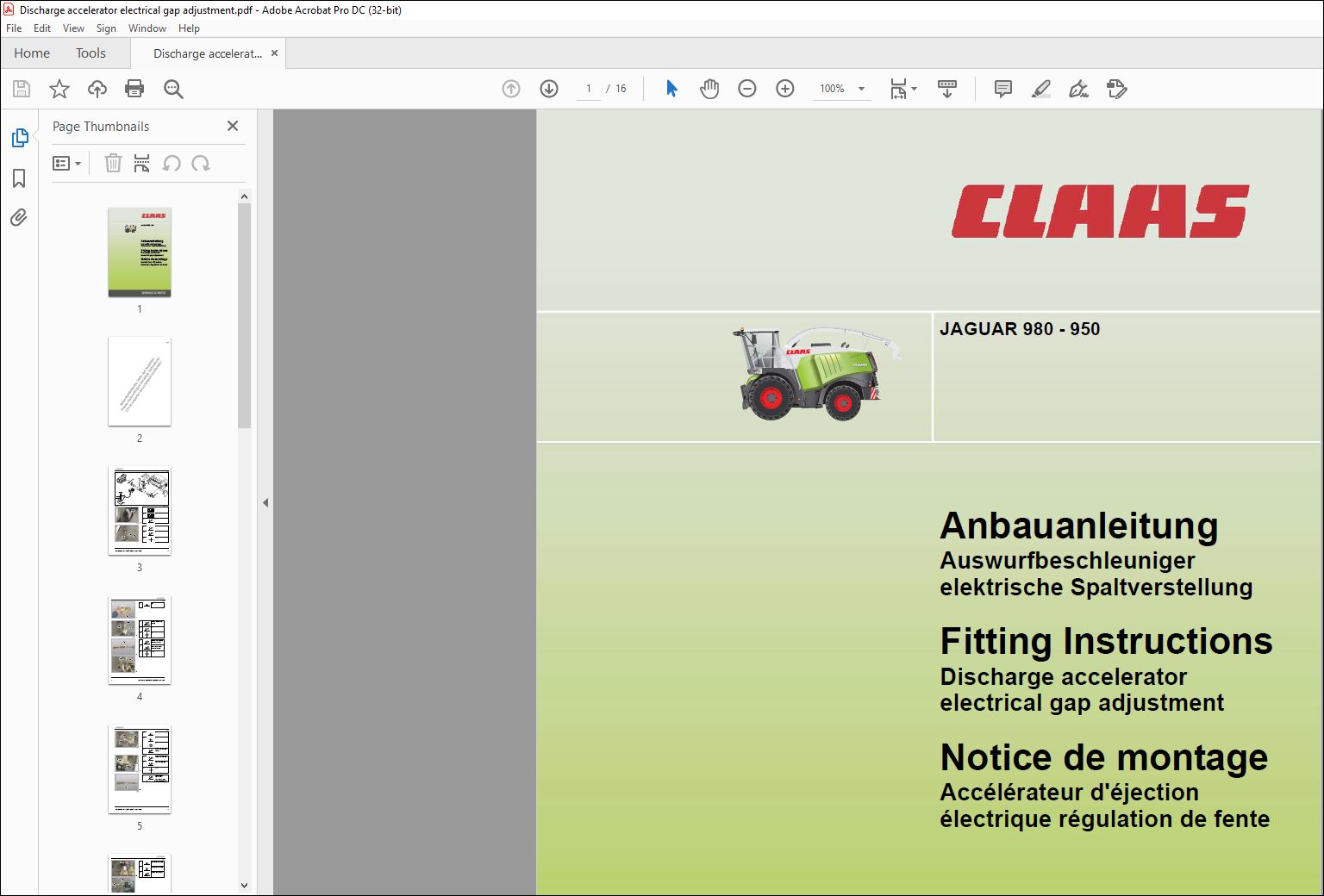Activate the Hand pan tool
This screenshot has width=1324, height=896.
point(709,89)
